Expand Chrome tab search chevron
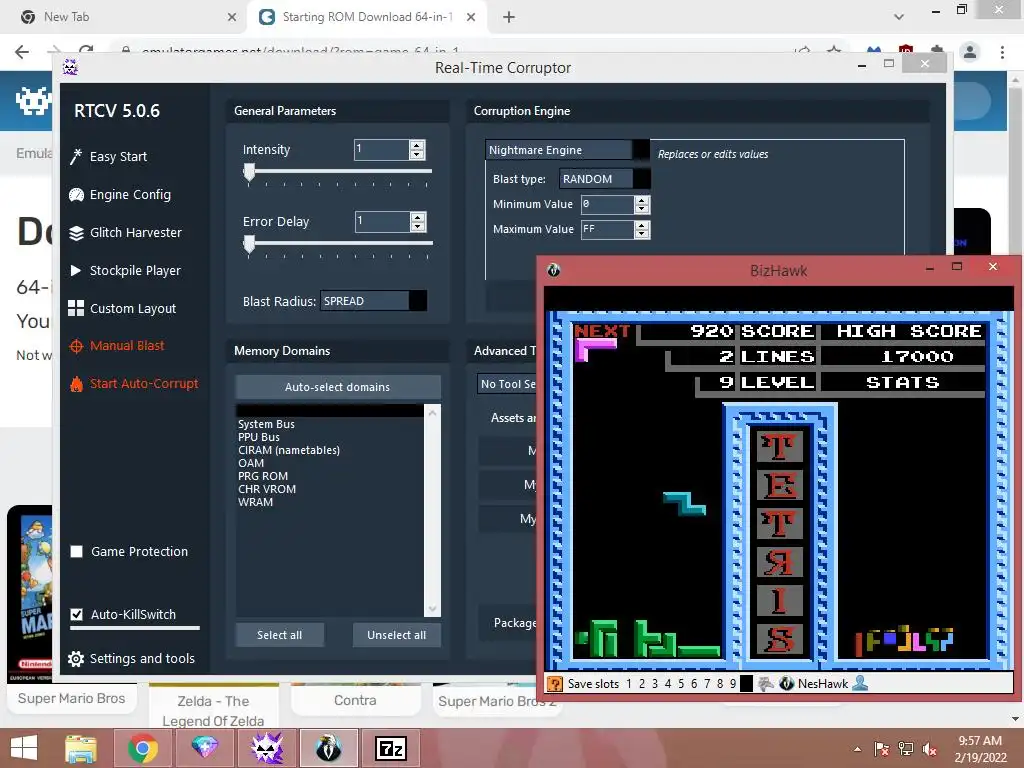Image resolution: width=1024 pixels, height=768 pixels. tap(899, 17)
